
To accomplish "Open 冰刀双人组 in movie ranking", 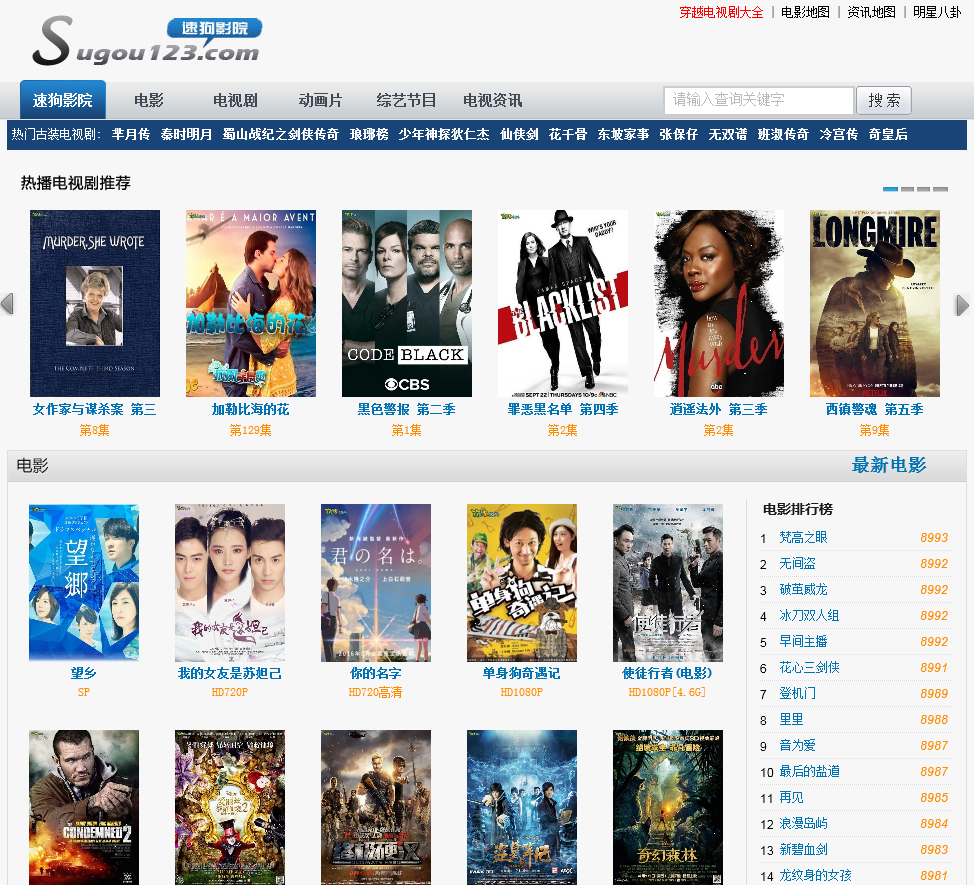I will [809, 616].
